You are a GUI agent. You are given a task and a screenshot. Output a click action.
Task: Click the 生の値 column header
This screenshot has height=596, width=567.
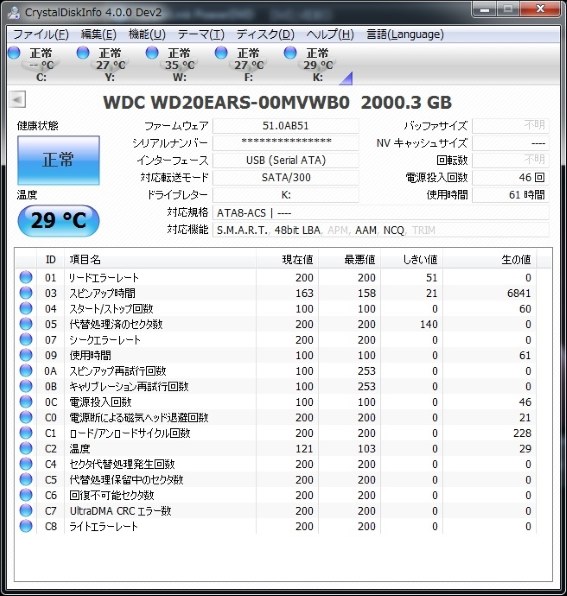click(489, 260)
